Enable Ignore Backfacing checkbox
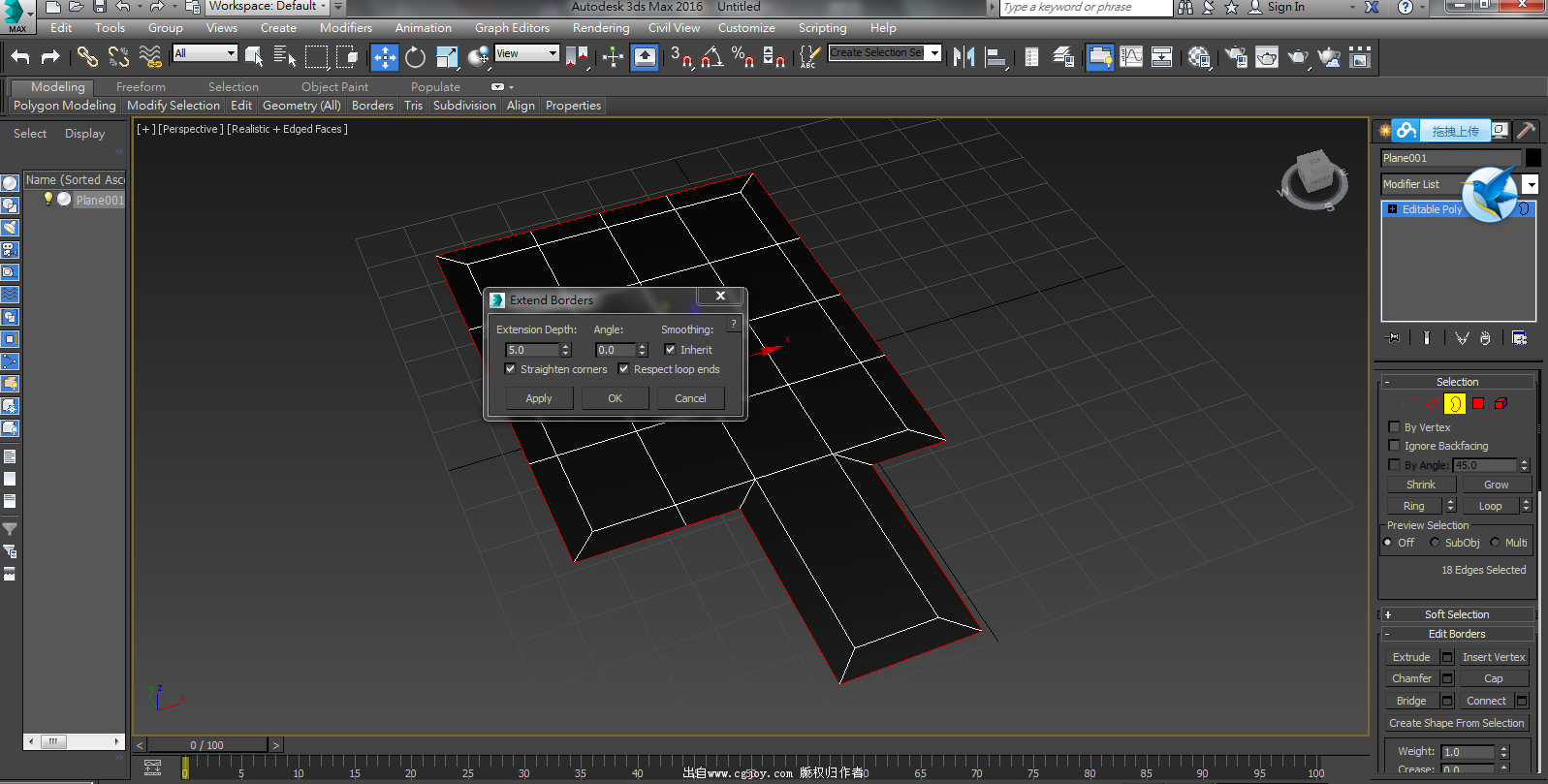The width and height of the screenshot is (1548, 784). click(1394, 446)
